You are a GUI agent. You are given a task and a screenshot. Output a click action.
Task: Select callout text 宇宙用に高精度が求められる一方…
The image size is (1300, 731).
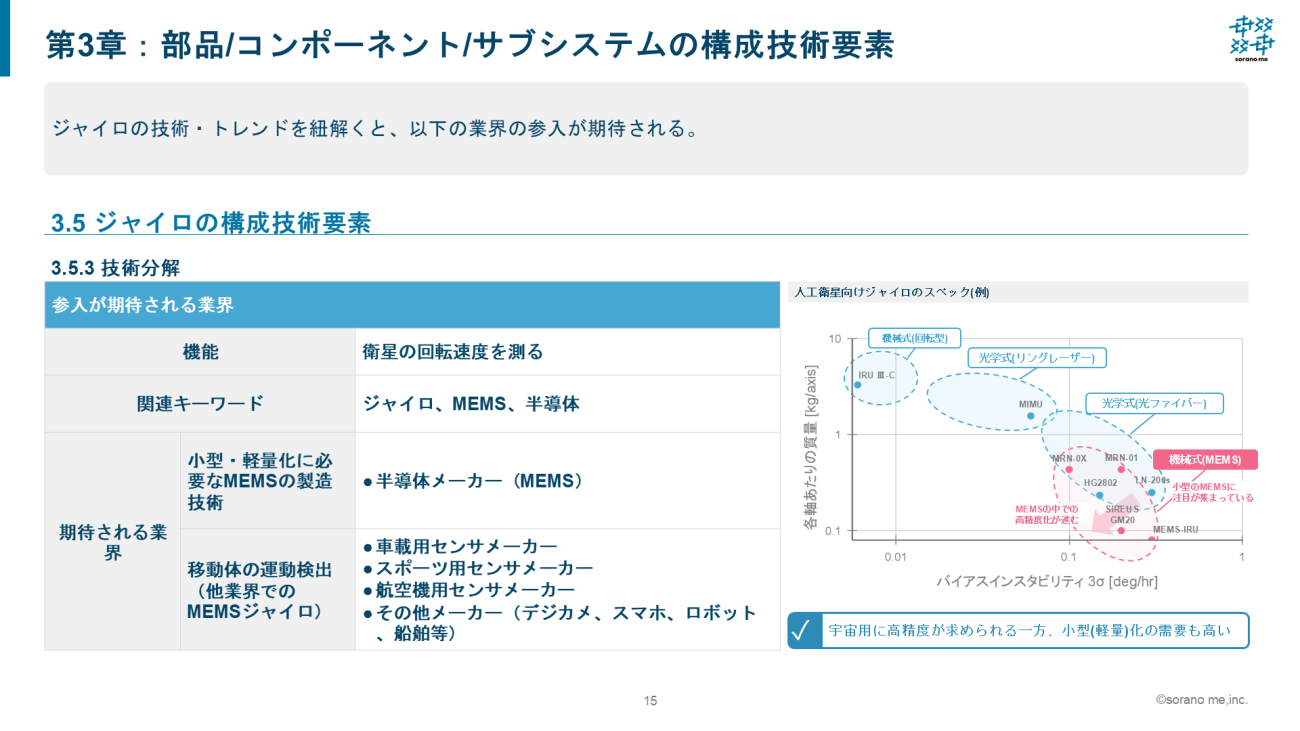1030,631
